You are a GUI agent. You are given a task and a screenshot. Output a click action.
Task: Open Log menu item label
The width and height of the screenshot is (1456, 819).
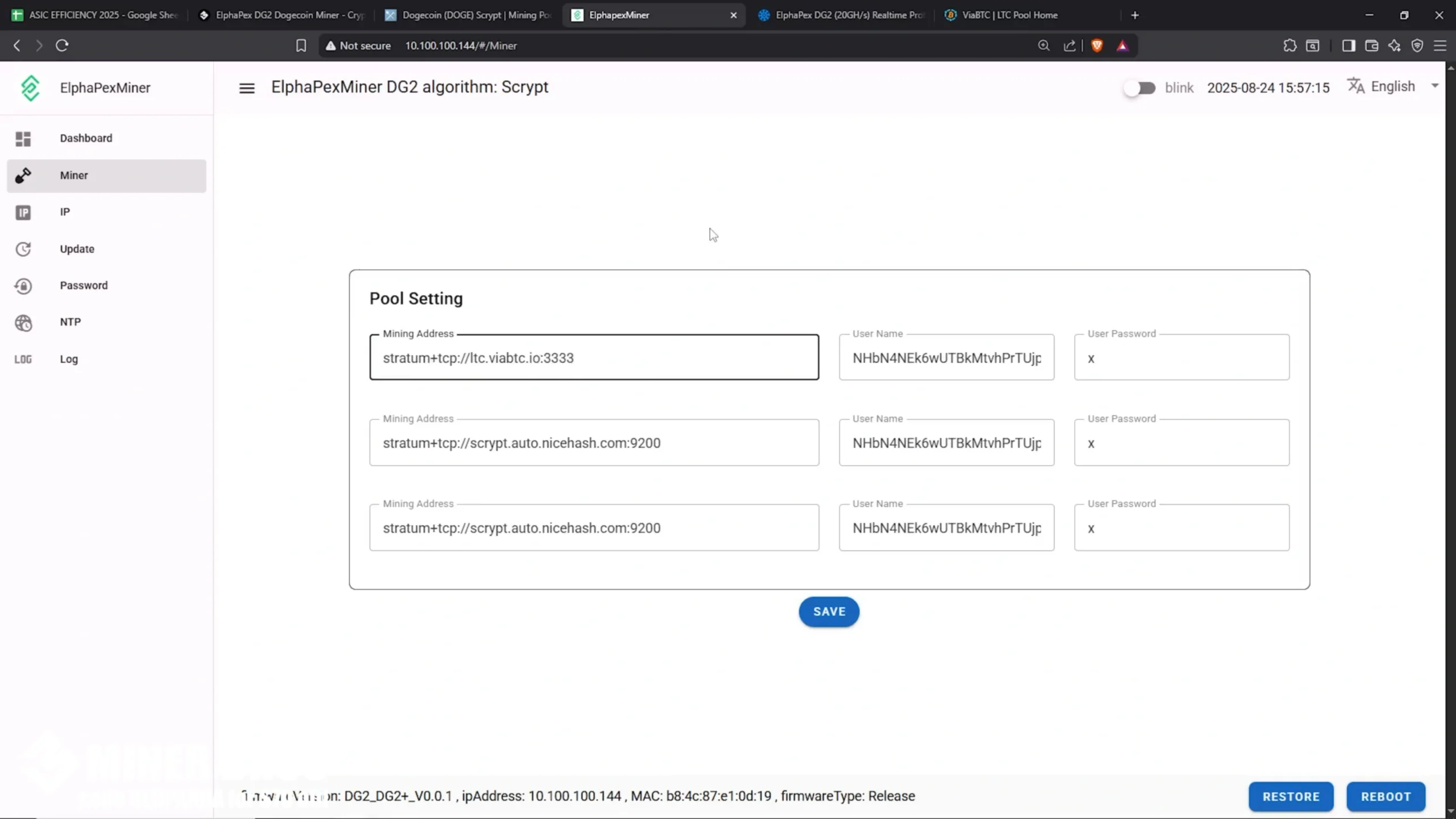69,359
